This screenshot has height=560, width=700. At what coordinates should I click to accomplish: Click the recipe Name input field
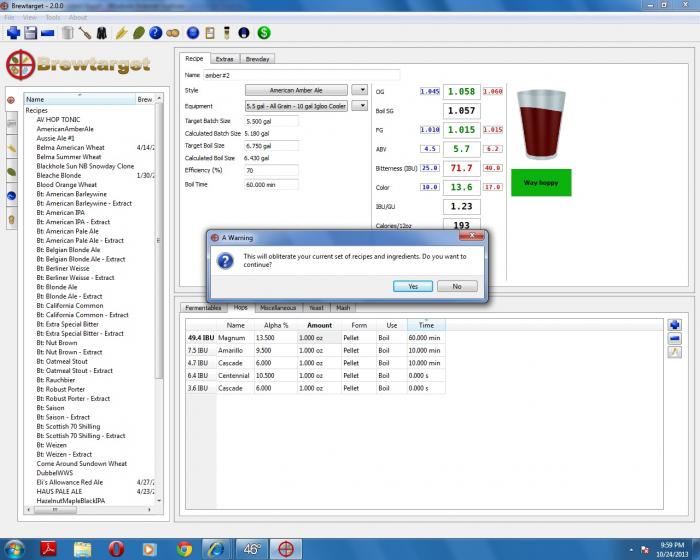click(301, 75)
